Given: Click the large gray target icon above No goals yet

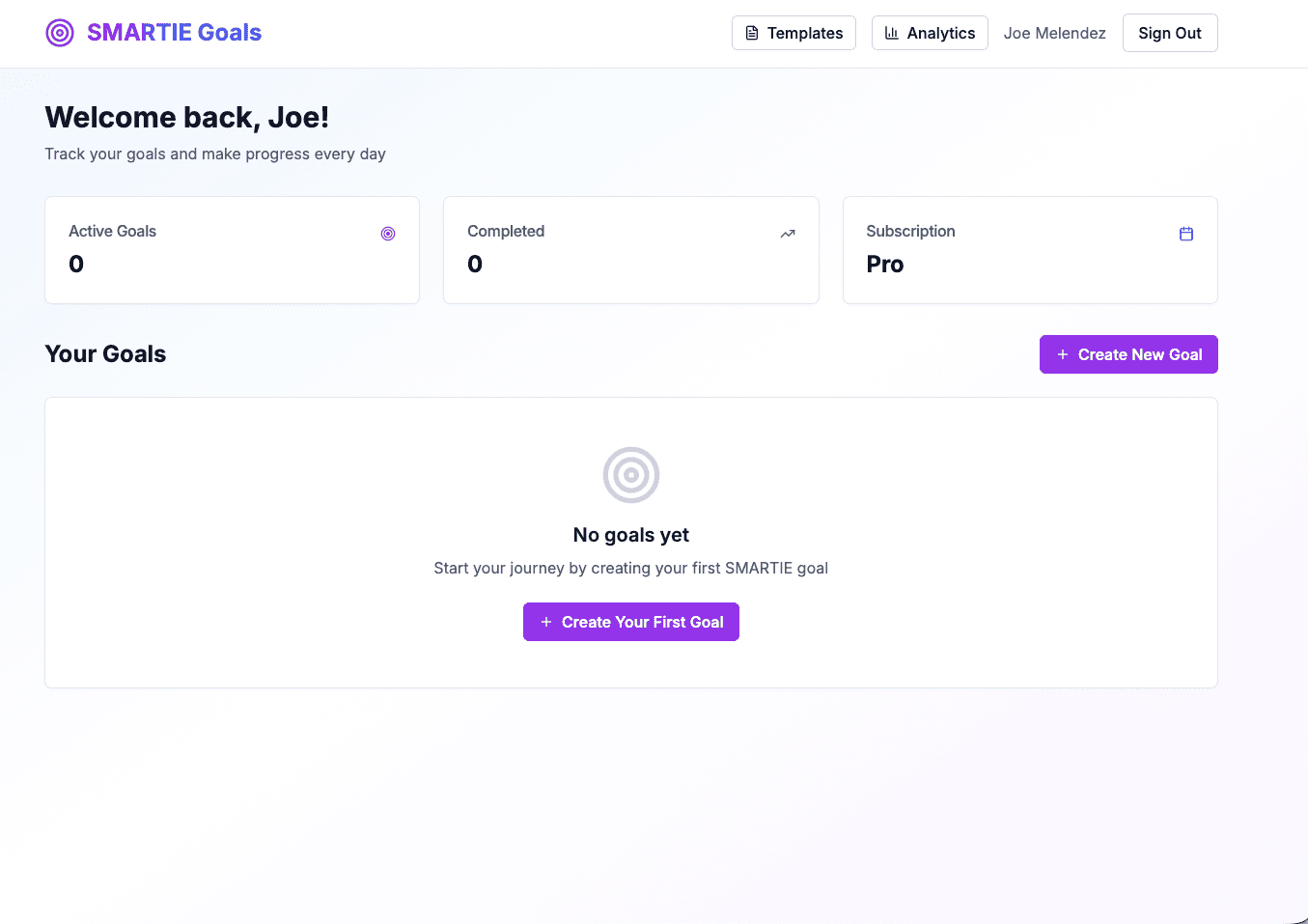Looking at the screenshot, I should (x=631, y=475).
